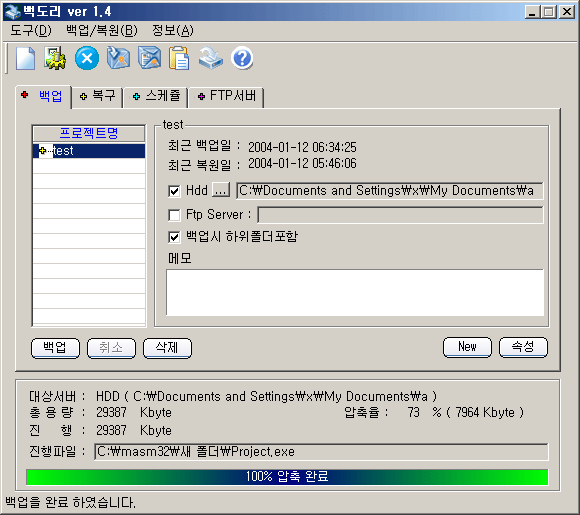
Task: Click inside the 메모 text area
Action: [x=355, y=293]
